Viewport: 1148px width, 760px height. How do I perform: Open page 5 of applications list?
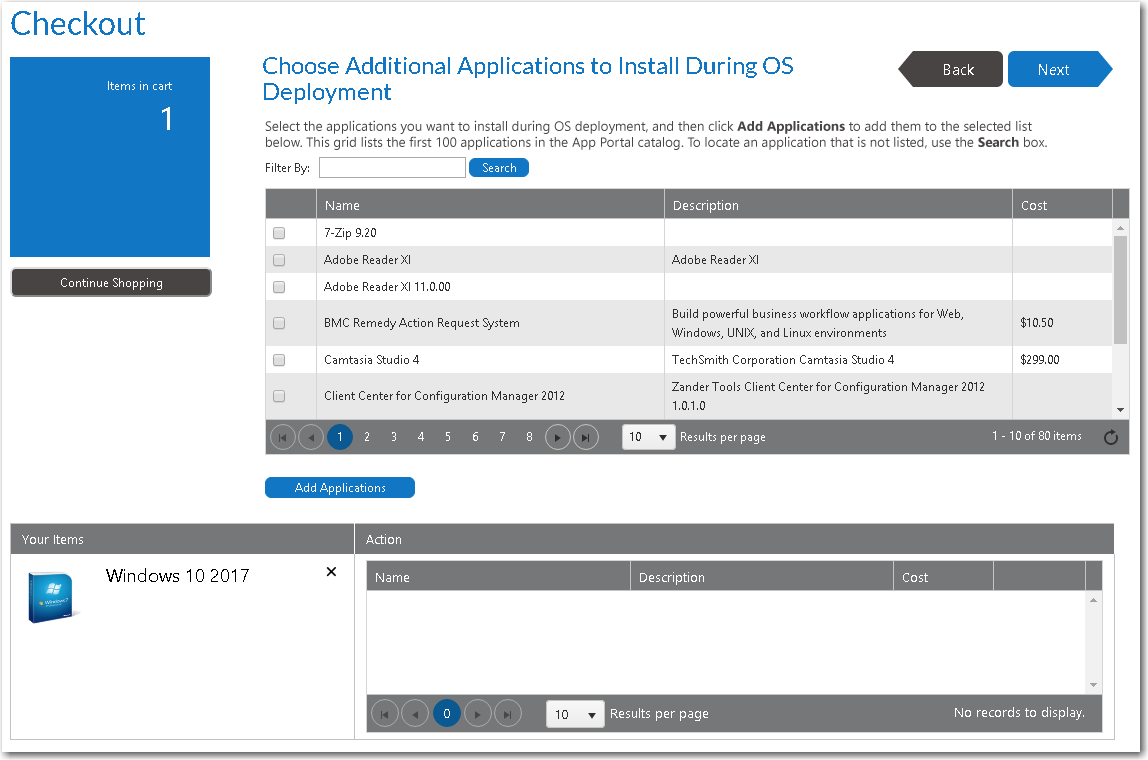click(x=448, y=437)
